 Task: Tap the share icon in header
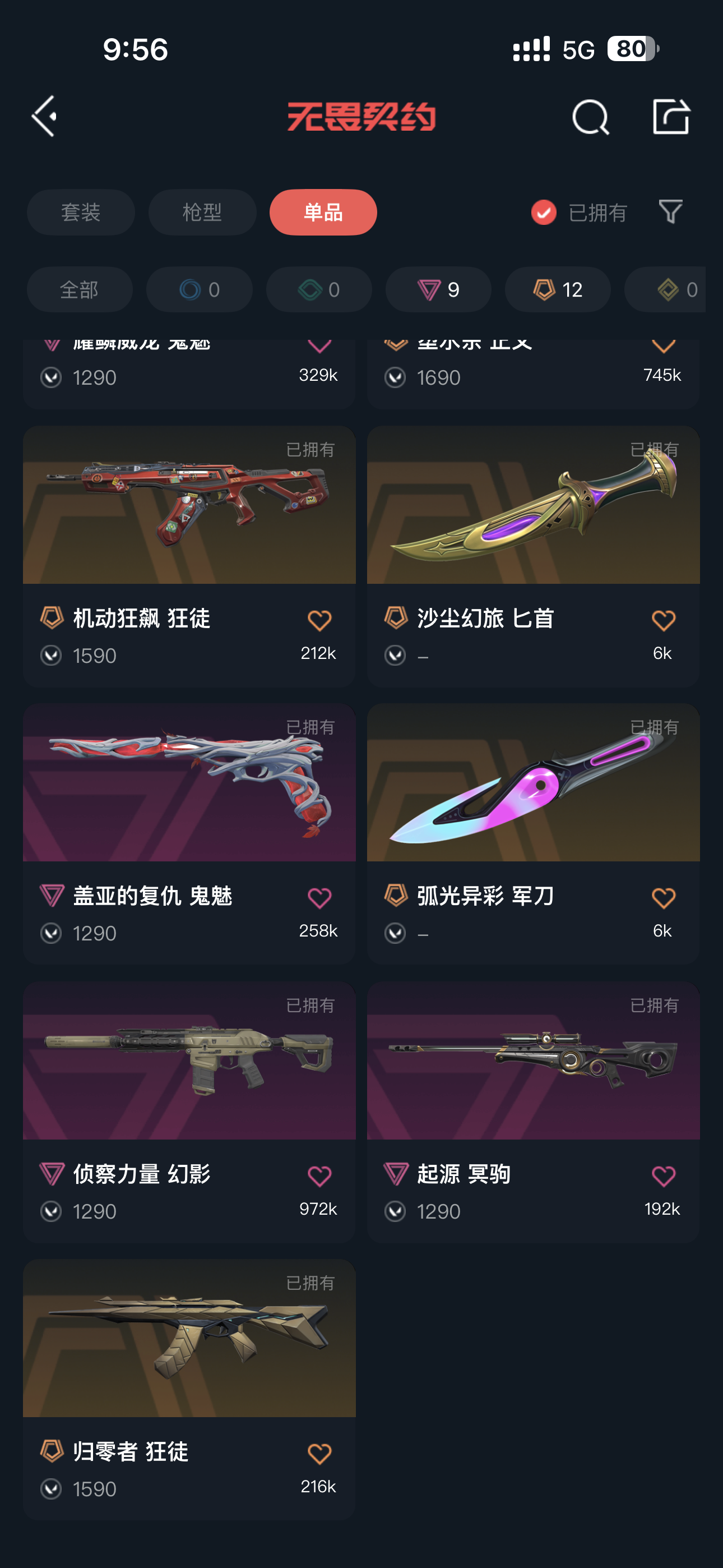coord(671,116)
